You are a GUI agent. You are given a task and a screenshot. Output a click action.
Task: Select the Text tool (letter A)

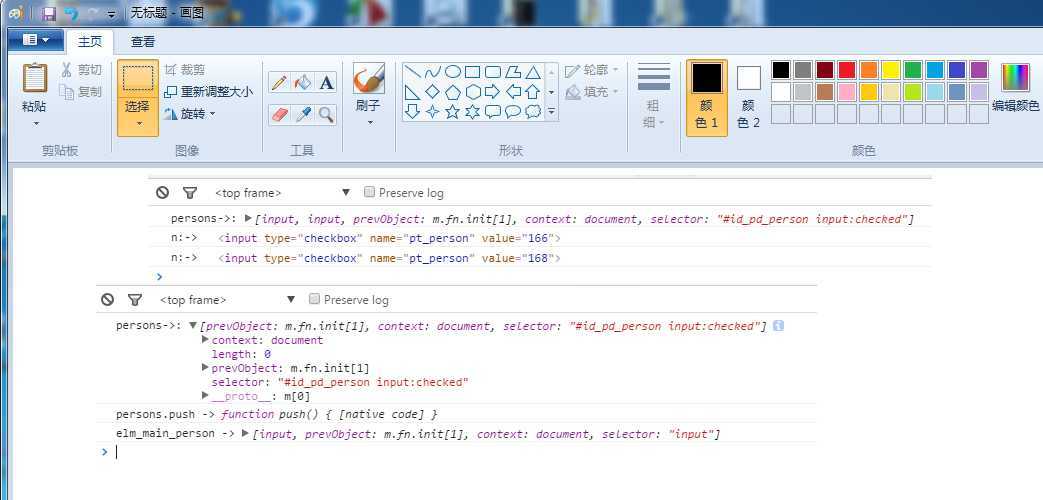pyautogui.click(x=326, y=82)
